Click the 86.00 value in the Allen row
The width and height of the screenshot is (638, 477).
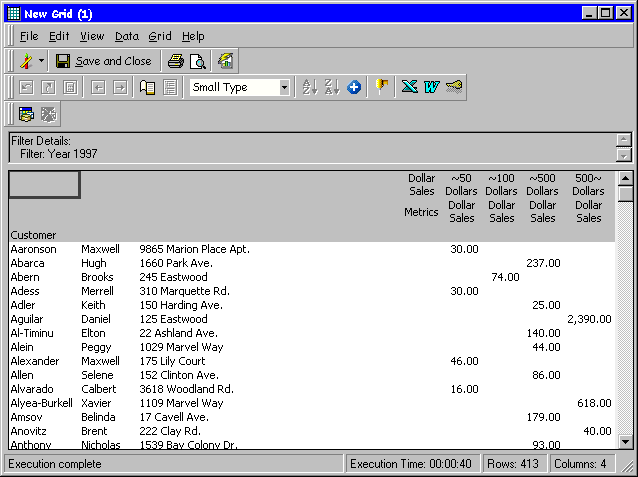546,375
